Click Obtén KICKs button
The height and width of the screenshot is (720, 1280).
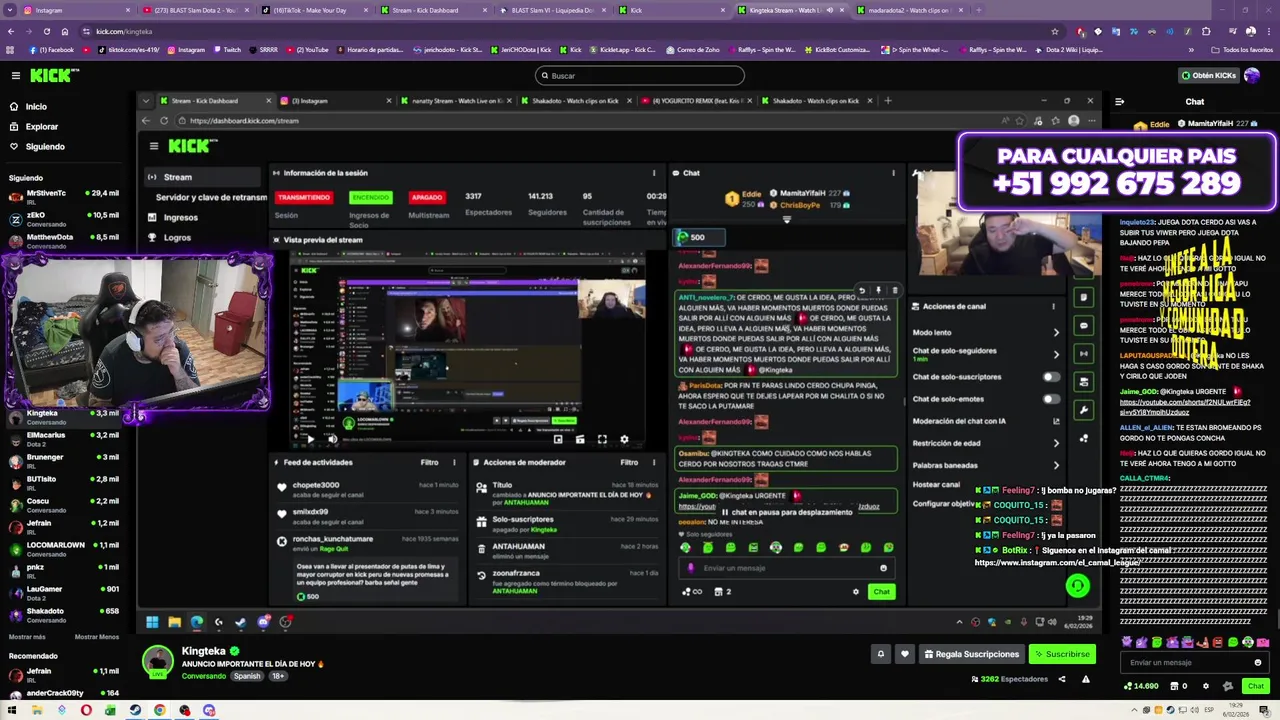1208,76
